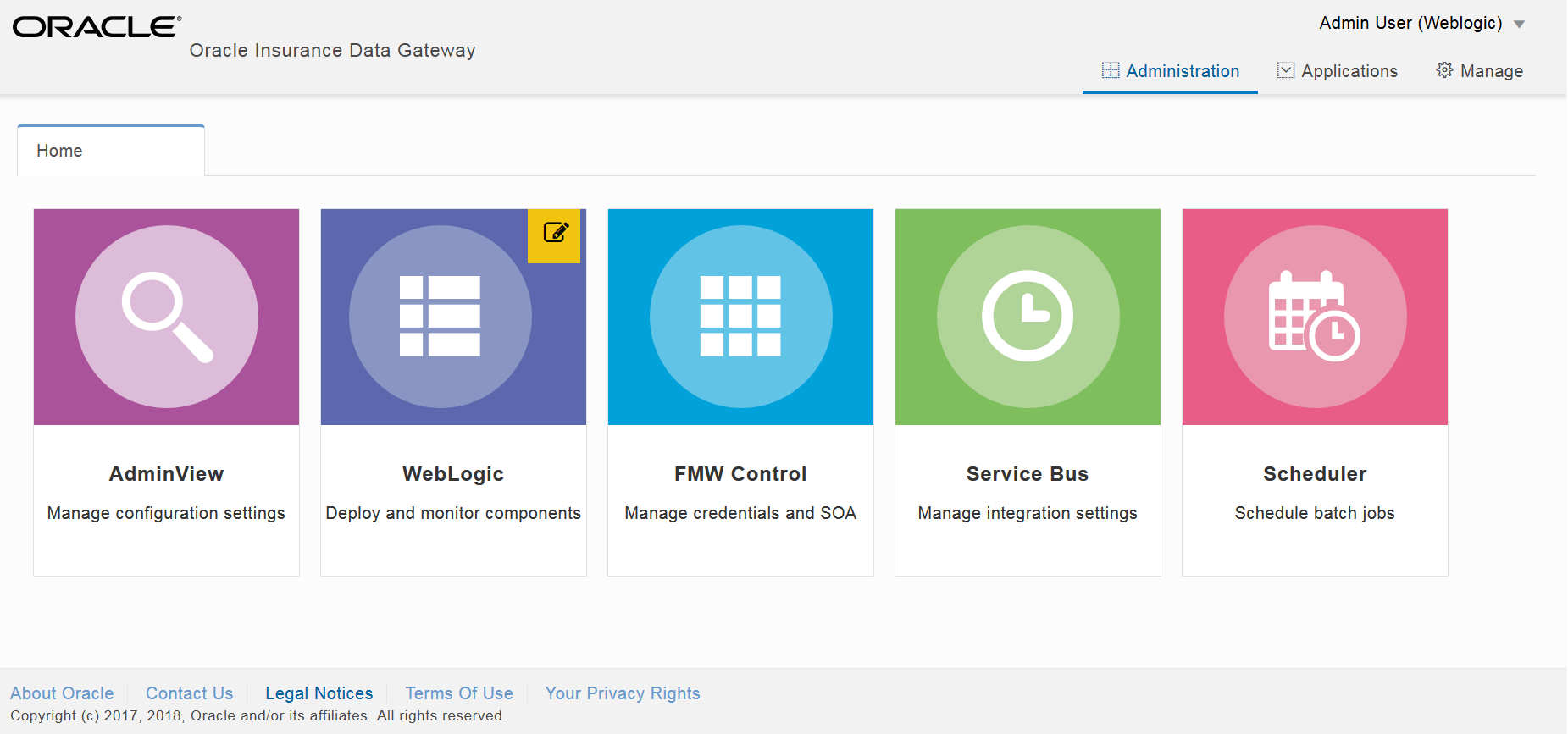Open the Manage menu
Screen dimensions: 1568x734
tap(1480, 71)
